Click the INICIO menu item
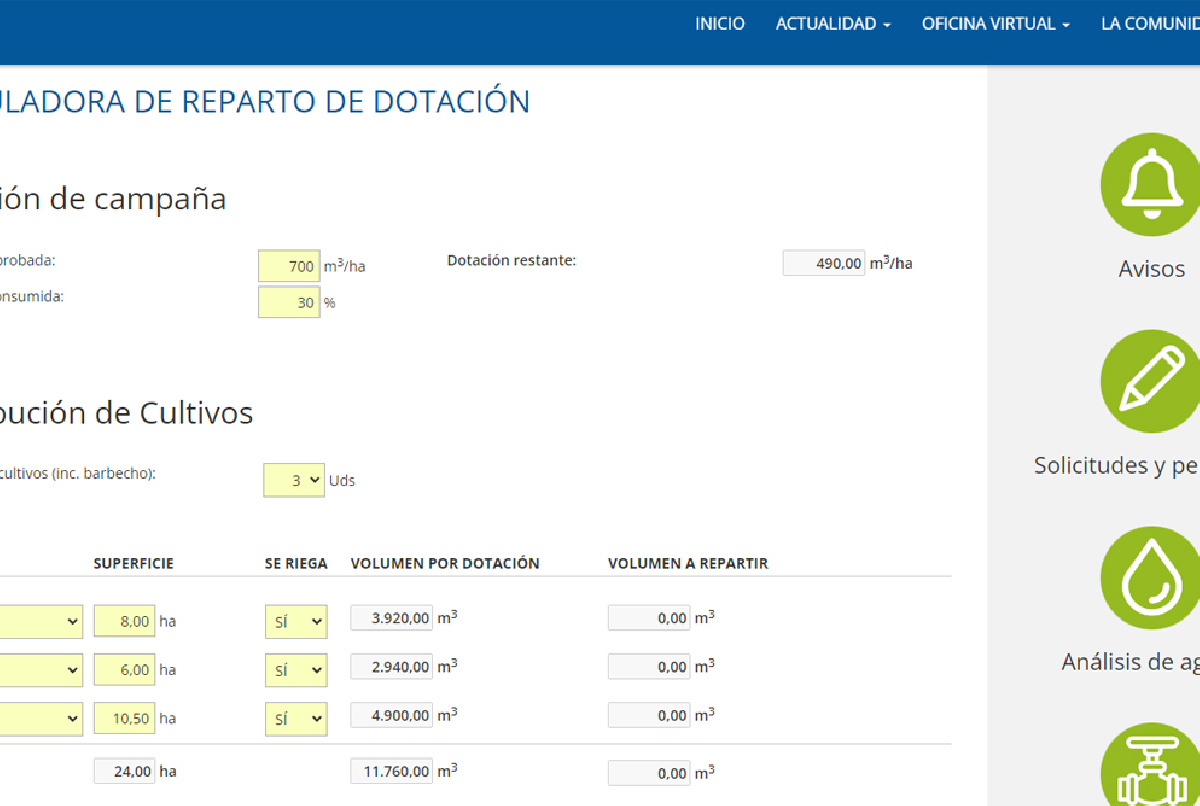This screenshot has height=806, width=1200. point(719,23)
